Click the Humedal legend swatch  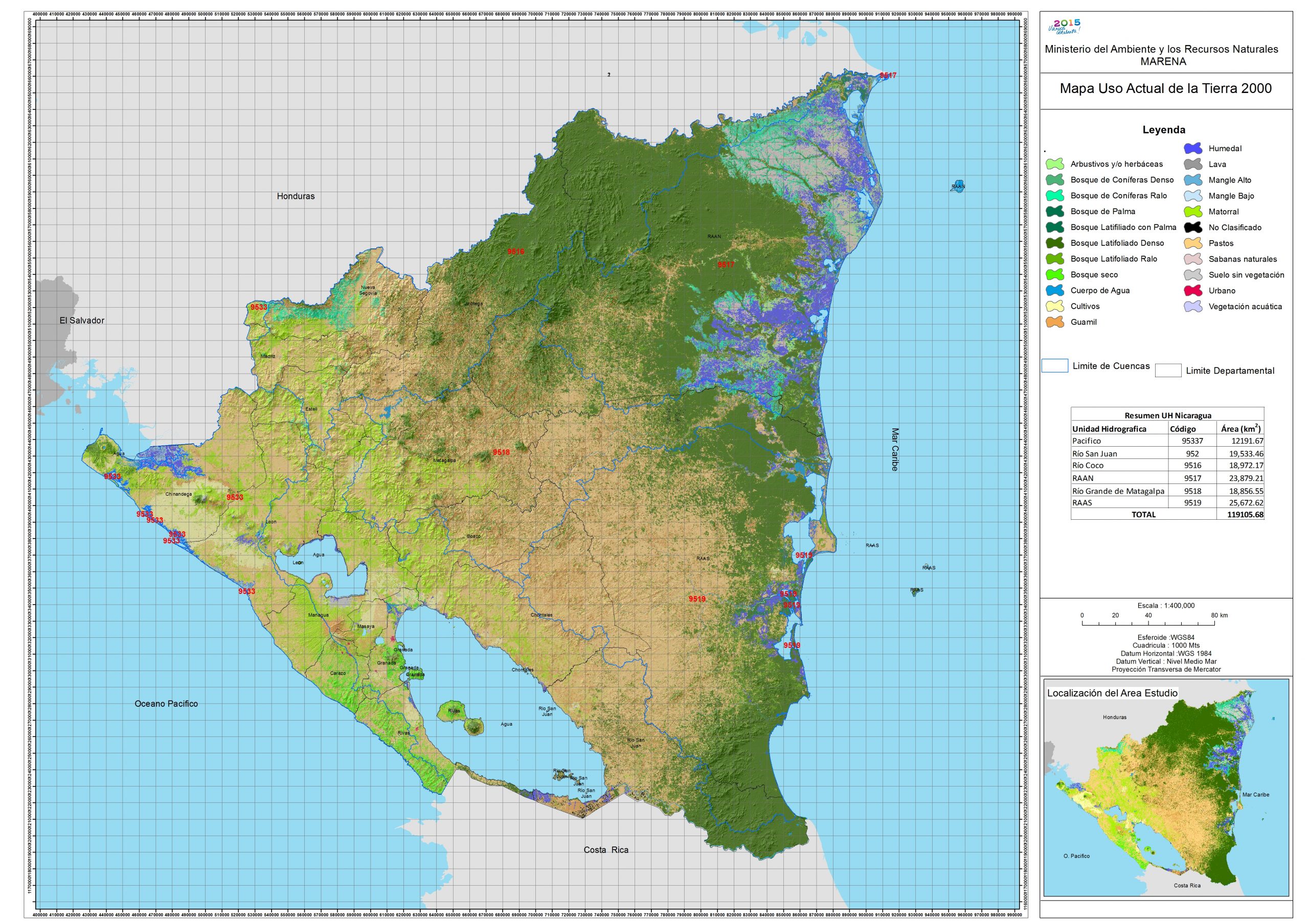[1193, 148]
